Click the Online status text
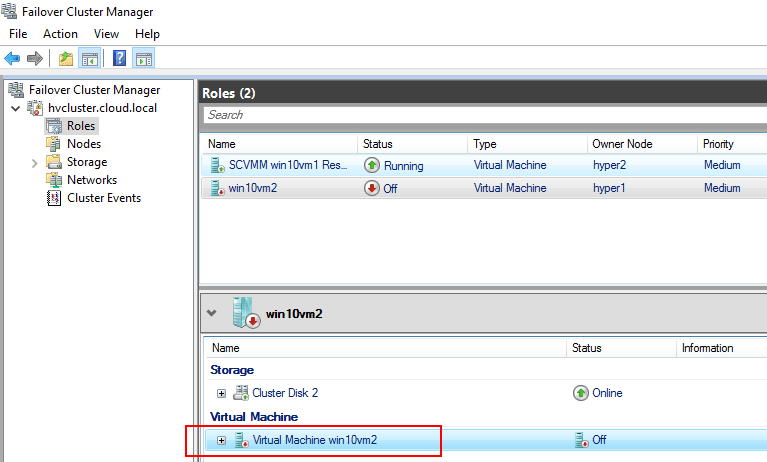The image size is (767, 462). (607, 393)
